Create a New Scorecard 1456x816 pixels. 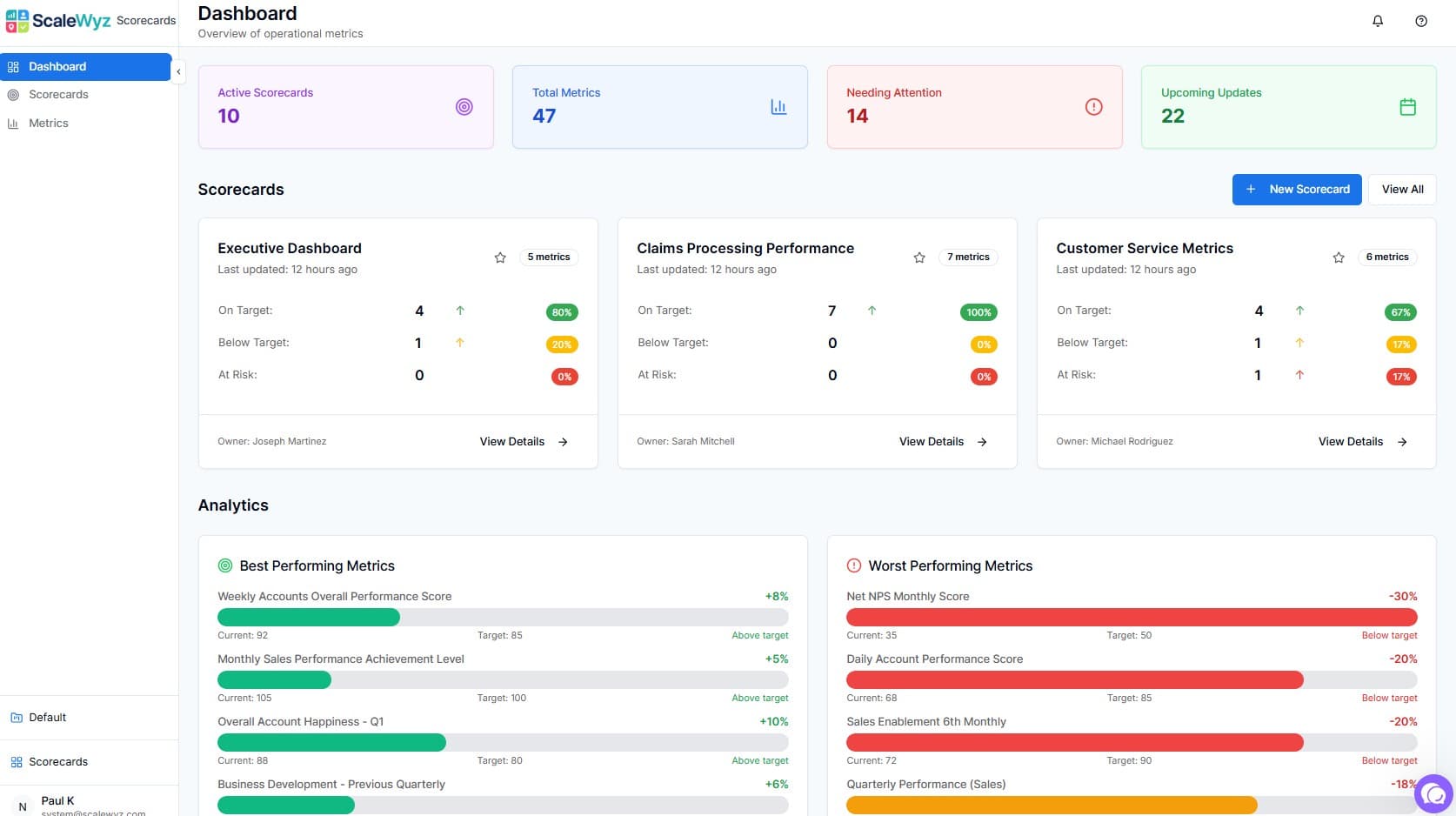pos(1297,189)
